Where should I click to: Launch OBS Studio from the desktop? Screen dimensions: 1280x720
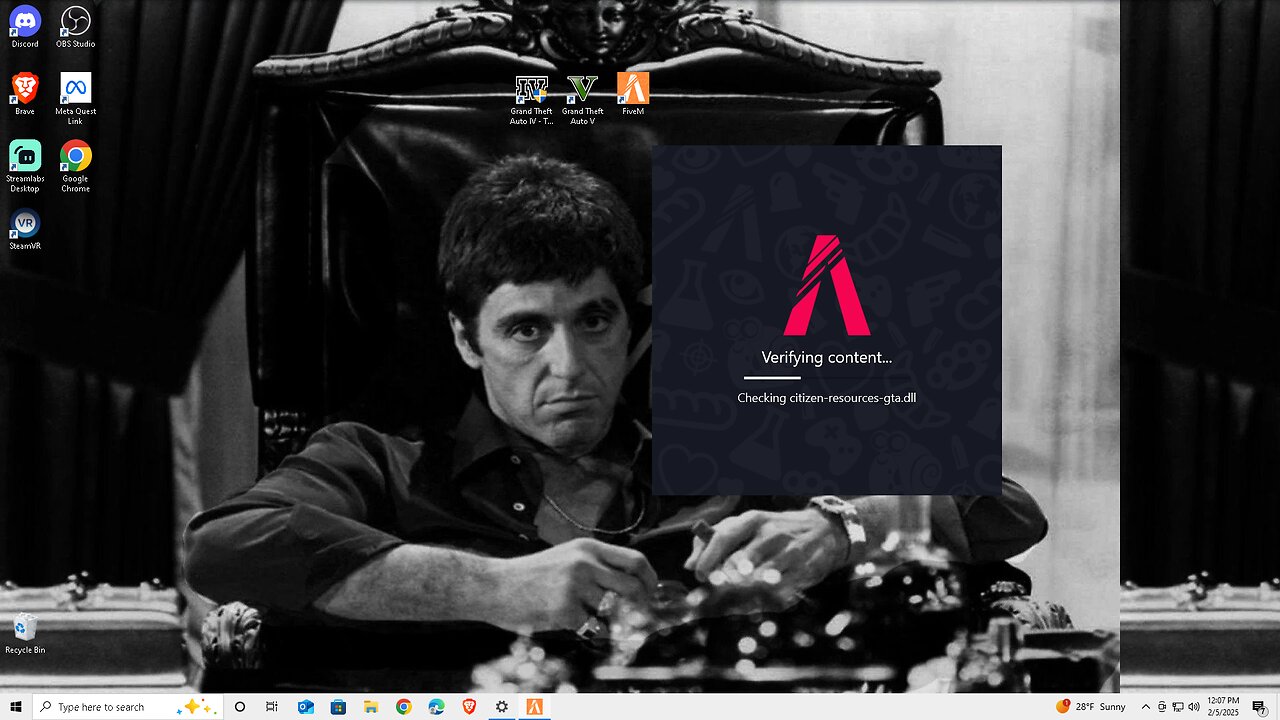coord(75,27)
